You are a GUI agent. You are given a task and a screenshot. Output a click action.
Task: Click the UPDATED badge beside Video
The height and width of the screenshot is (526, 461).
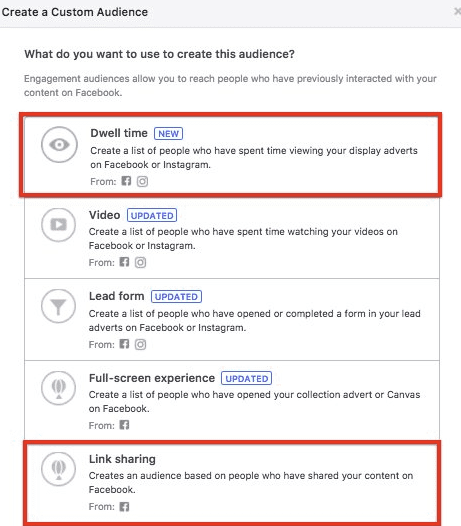(x=152, y=215)
